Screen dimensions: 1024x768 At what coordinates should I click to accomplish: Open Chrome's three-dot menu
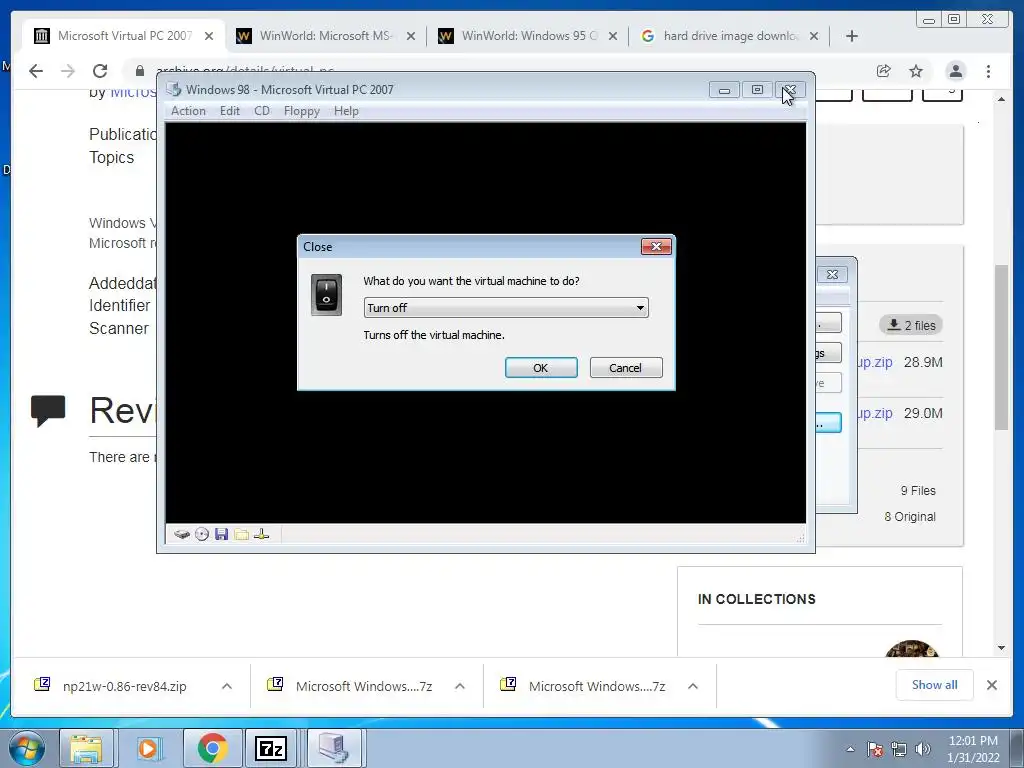point(988,71)
